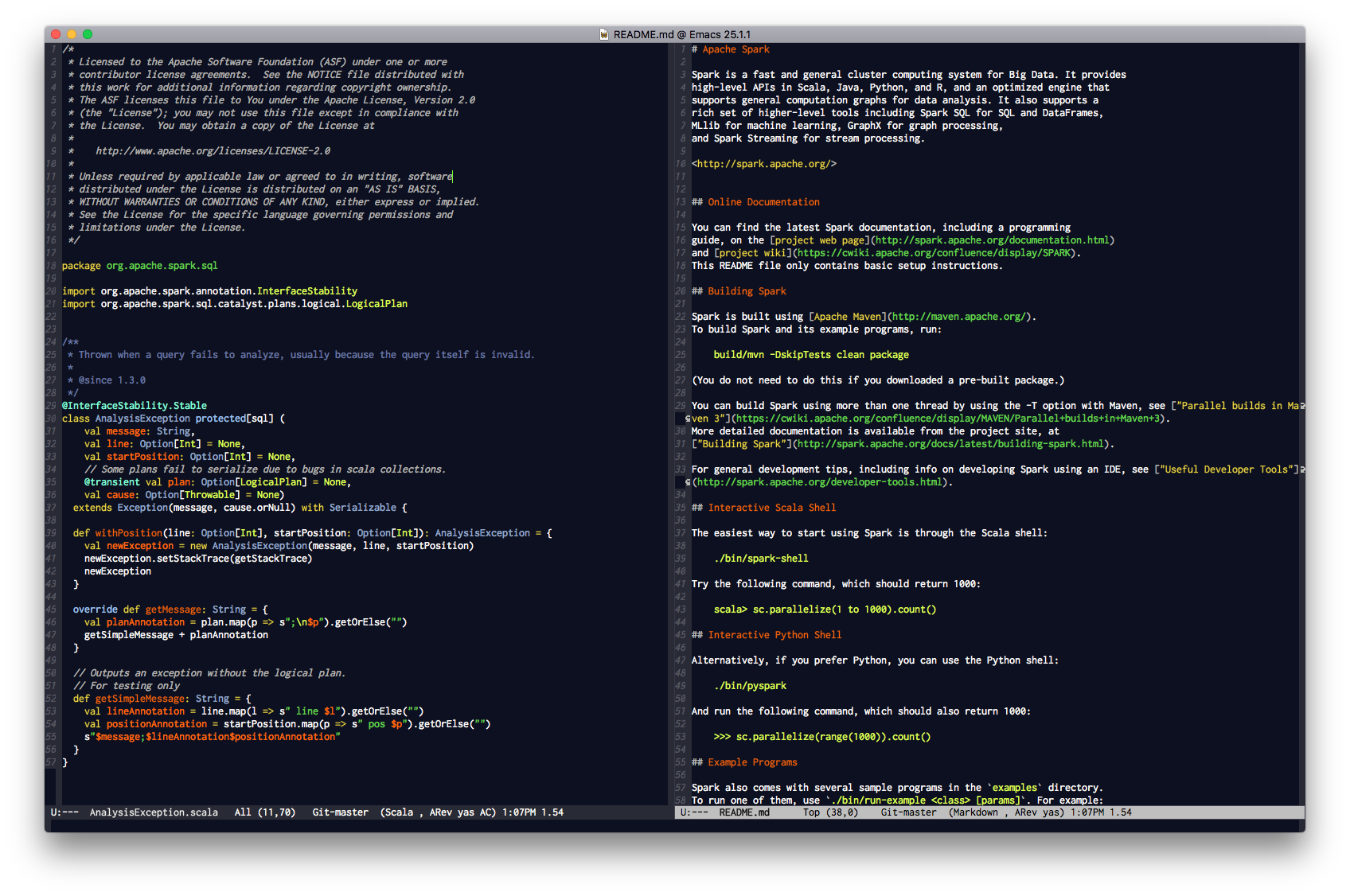Click the '@InterfaceStability.Stable' annotation
The height and width of the screenshot is (896, 1350).
(135, 406)
